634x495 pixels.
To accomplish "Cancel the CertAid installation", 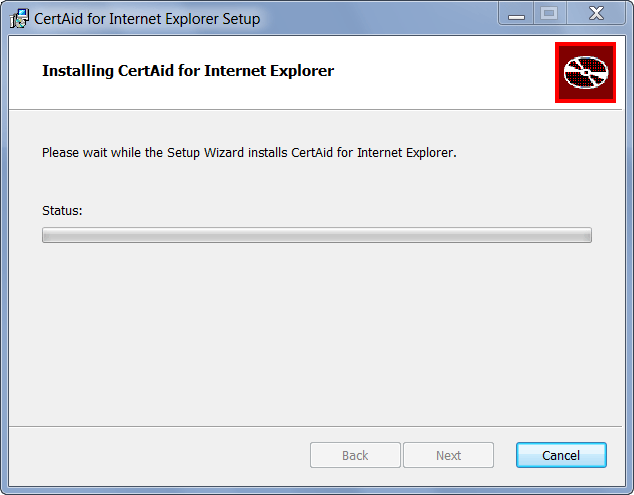I will (x=561, y=455).
